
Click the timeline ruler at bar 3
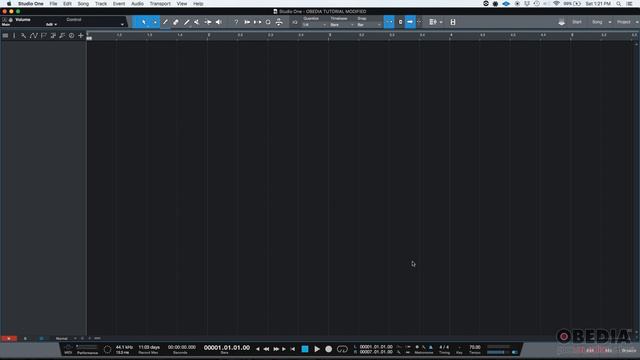pos(329,35)
